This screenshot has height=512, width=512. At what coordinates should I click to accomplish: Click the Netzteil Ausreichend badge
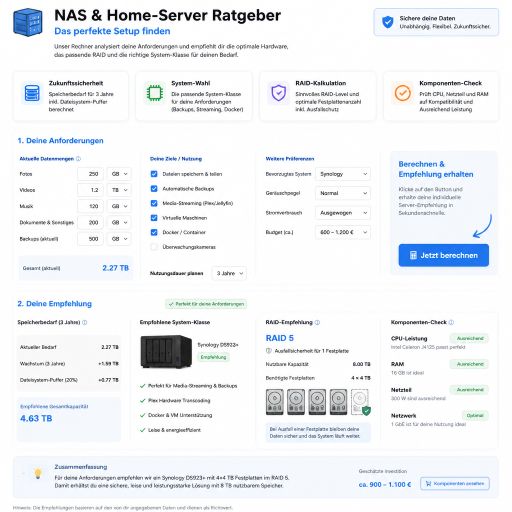469,390
